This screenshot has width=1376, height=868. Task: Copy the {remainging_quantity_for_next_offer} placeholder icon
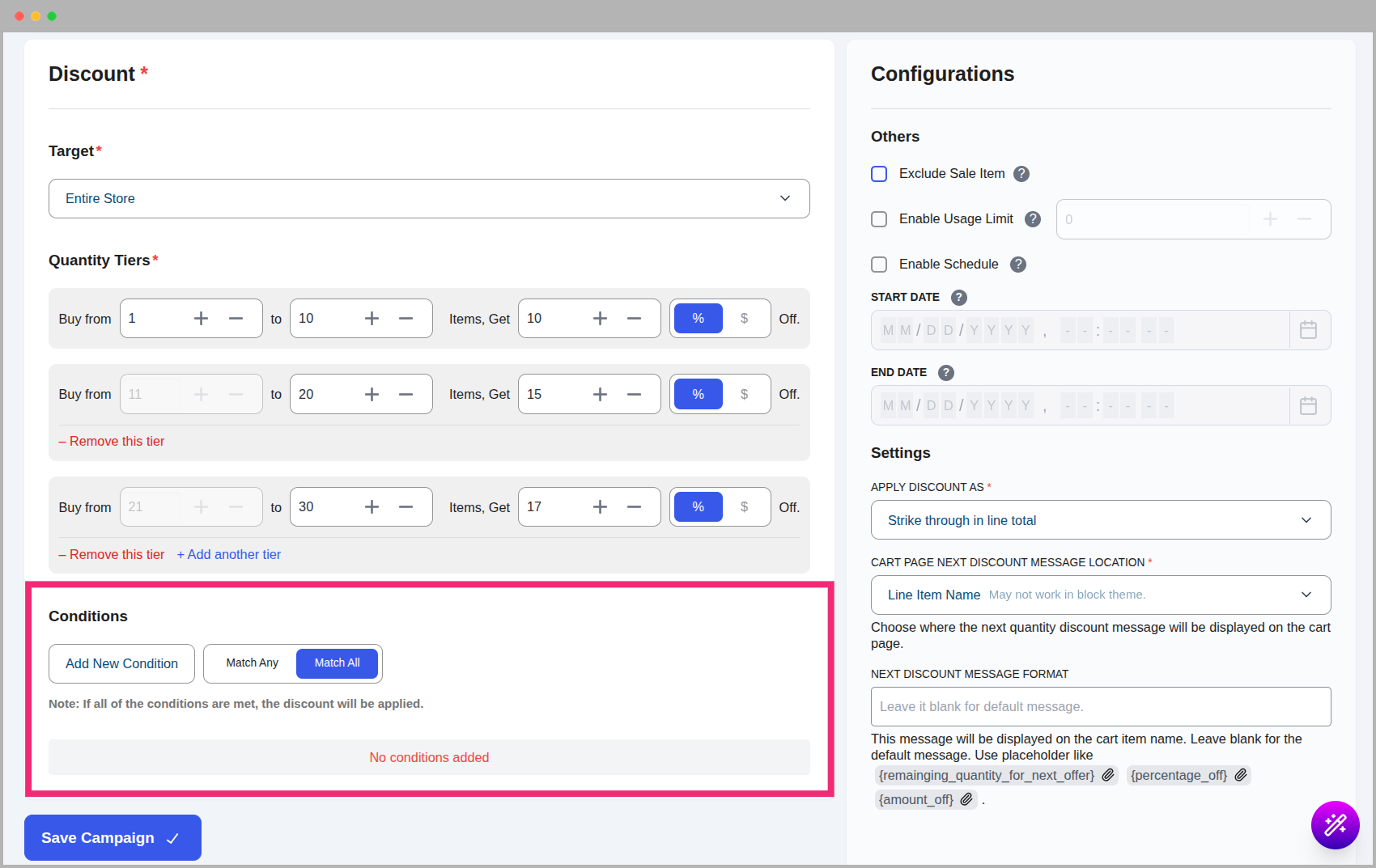pyautogui.click(x=1108, y=774)
